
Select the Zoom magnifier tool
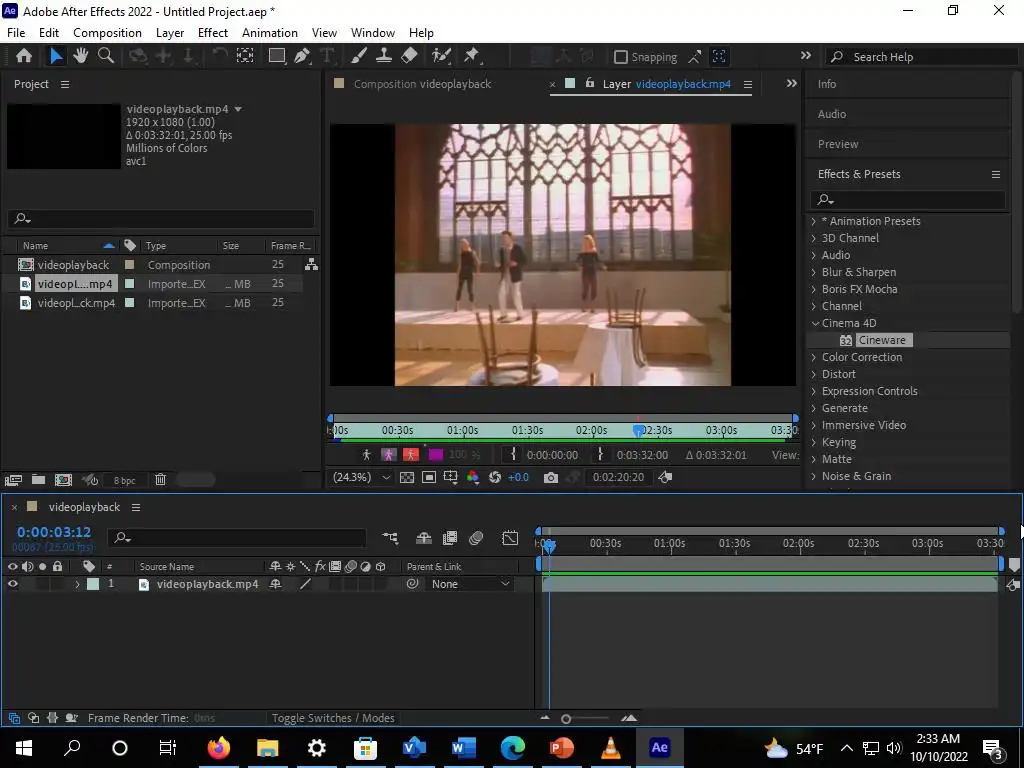pos(106,56)
